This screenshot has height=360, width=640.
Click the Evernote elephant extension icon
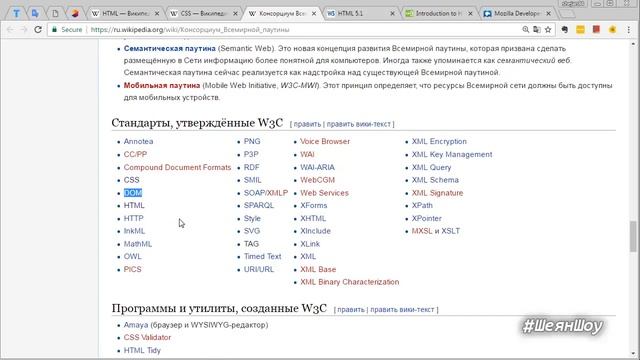(x=564, y=29)
